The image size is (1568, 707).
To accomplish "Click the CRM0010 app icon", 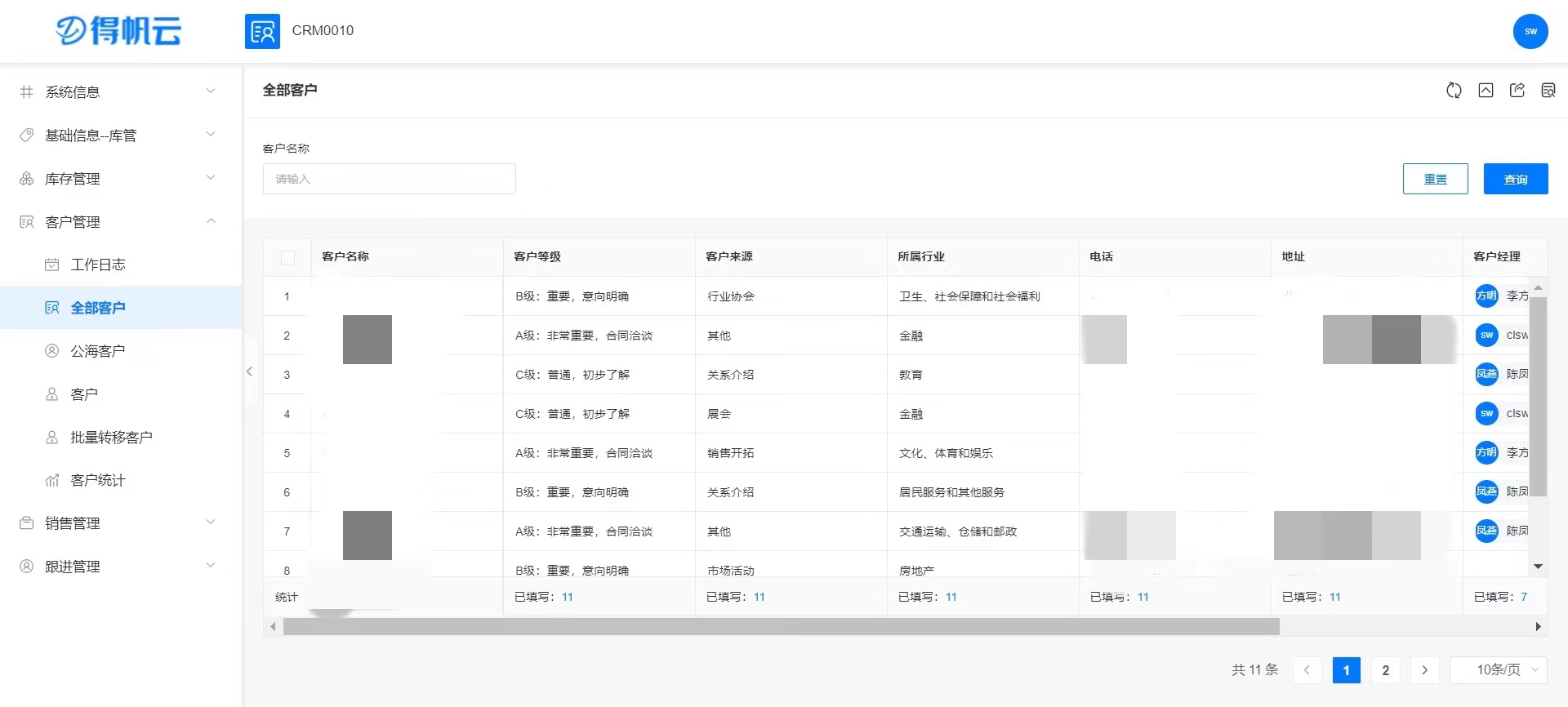I will click(x=262, y=31).
